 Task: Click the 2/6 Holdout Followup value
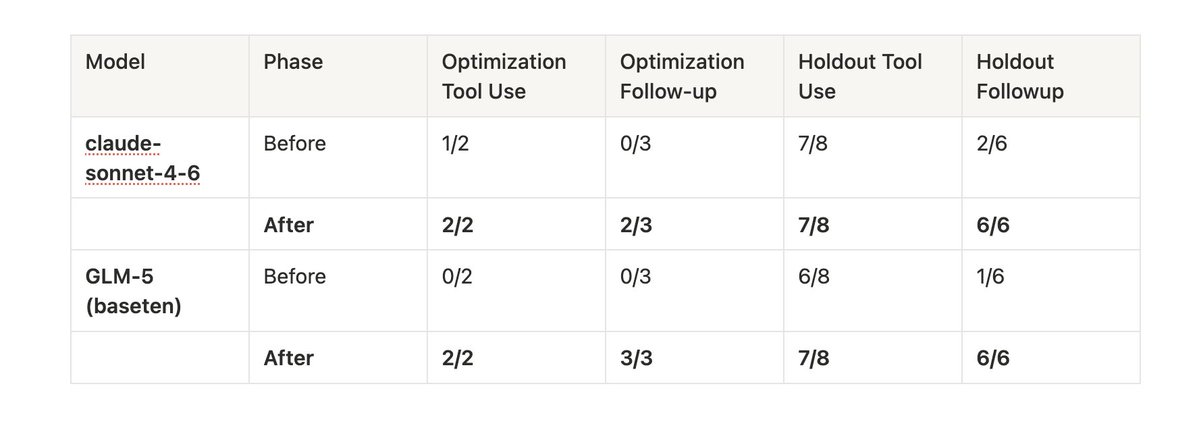tap(992, 144)
